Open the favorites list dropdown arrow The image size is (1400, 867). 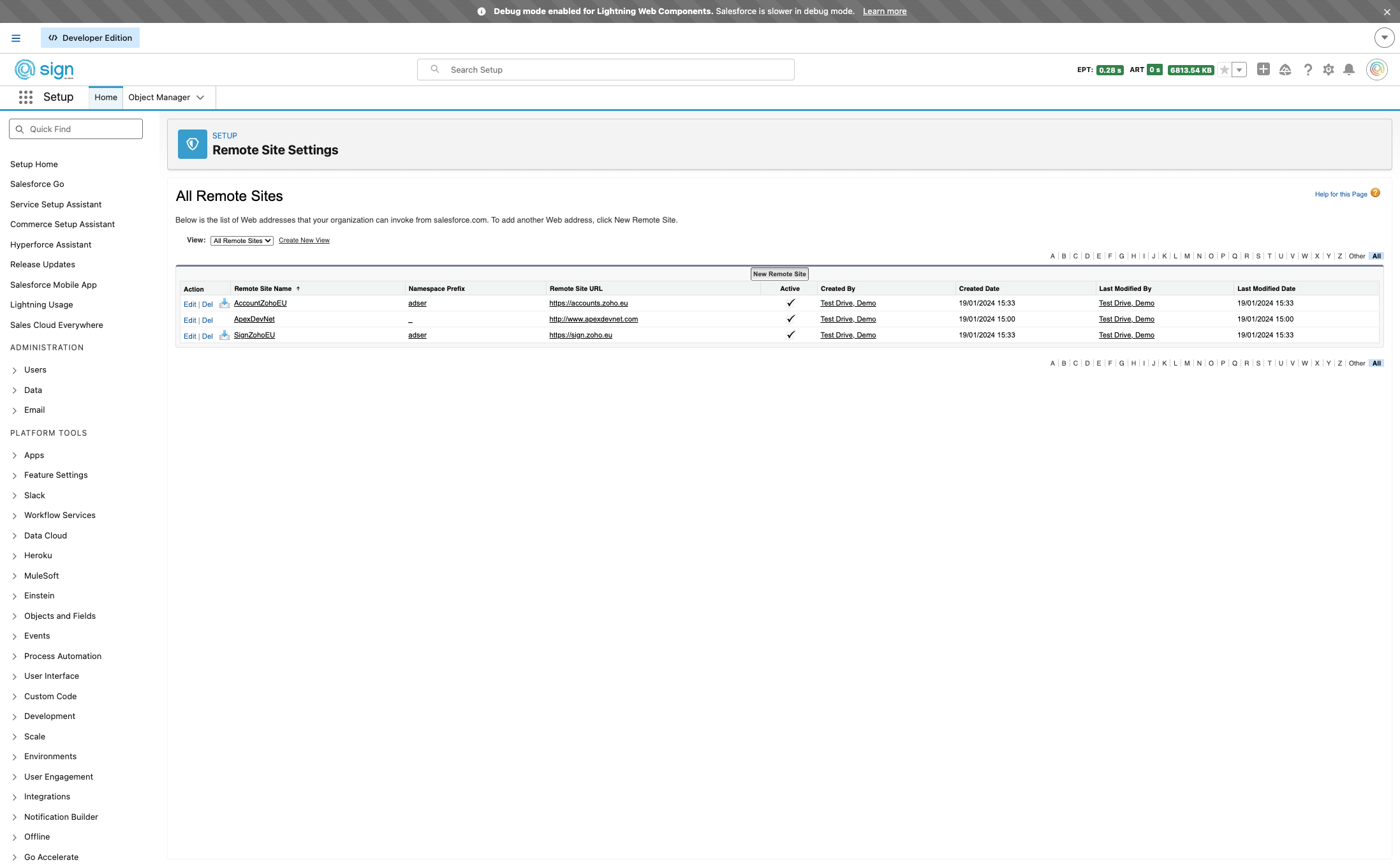pos(1239,70)
